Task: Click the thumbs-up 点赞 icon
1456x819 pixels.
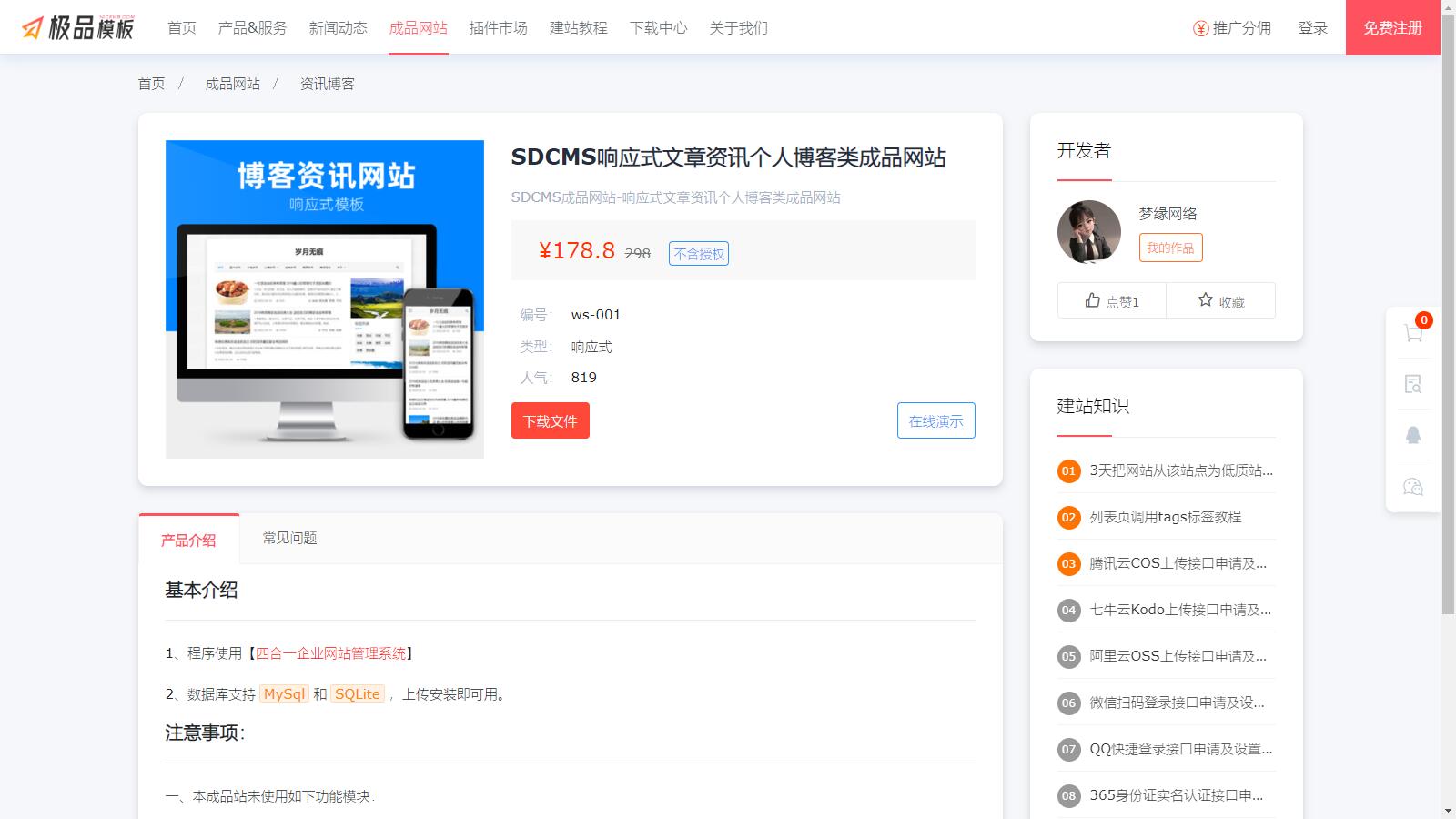Action: pos(1093,300)
